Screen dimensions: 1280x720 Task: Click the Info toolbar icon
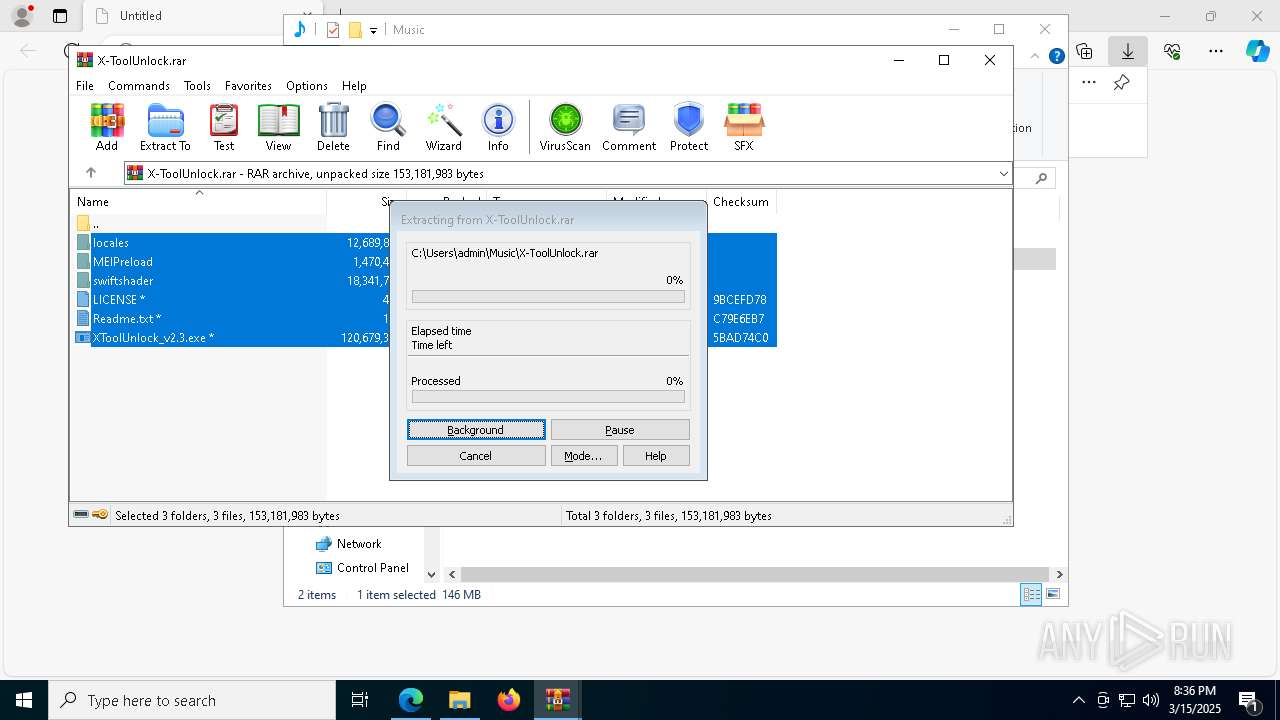click(498, 127)
